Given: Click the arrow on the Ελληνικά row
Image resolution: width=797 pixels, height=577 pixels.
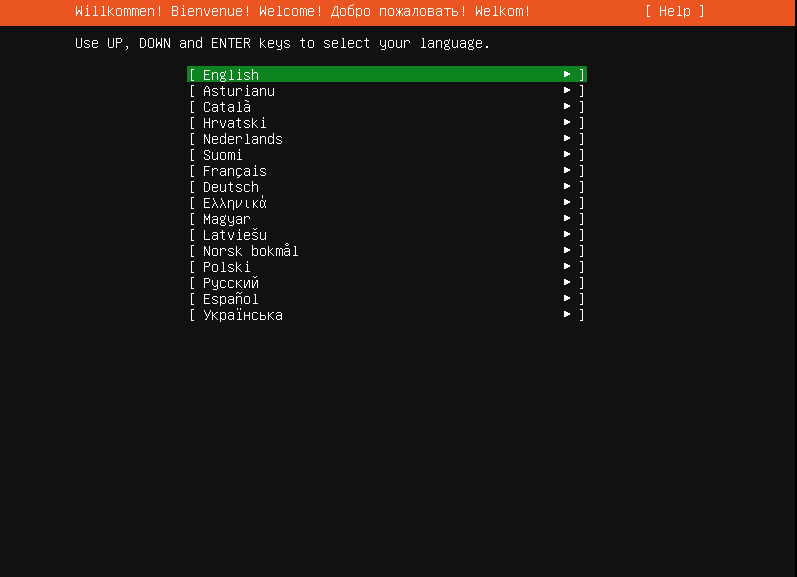Looking at the screenshot, I should [x=567, y=202].
